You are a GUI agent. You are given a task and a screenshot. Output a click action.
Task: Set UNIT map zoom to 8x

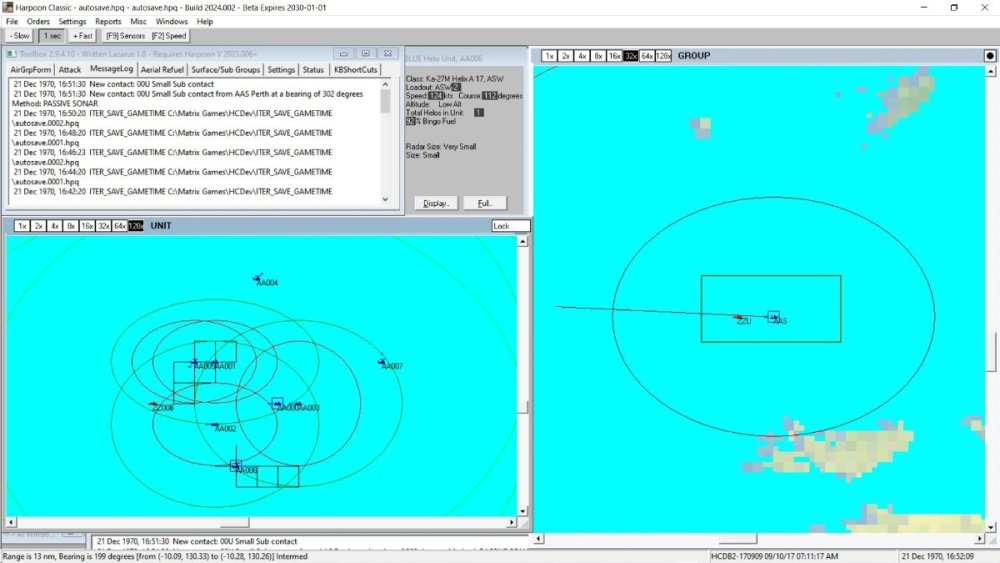click(x=71, y=226)
